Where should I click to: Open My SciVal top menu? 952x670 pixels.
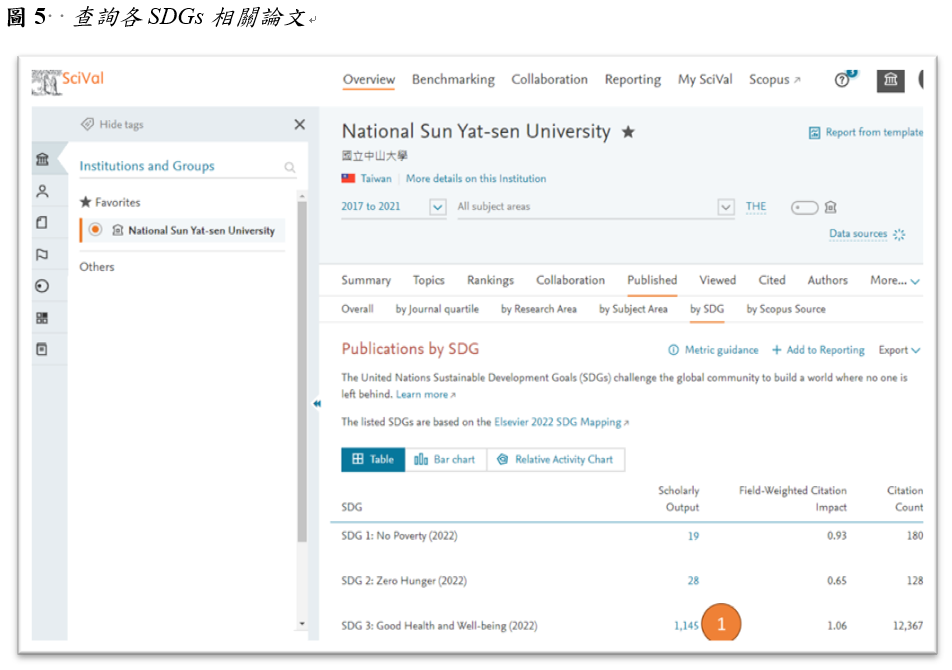(x=705, y=80)
